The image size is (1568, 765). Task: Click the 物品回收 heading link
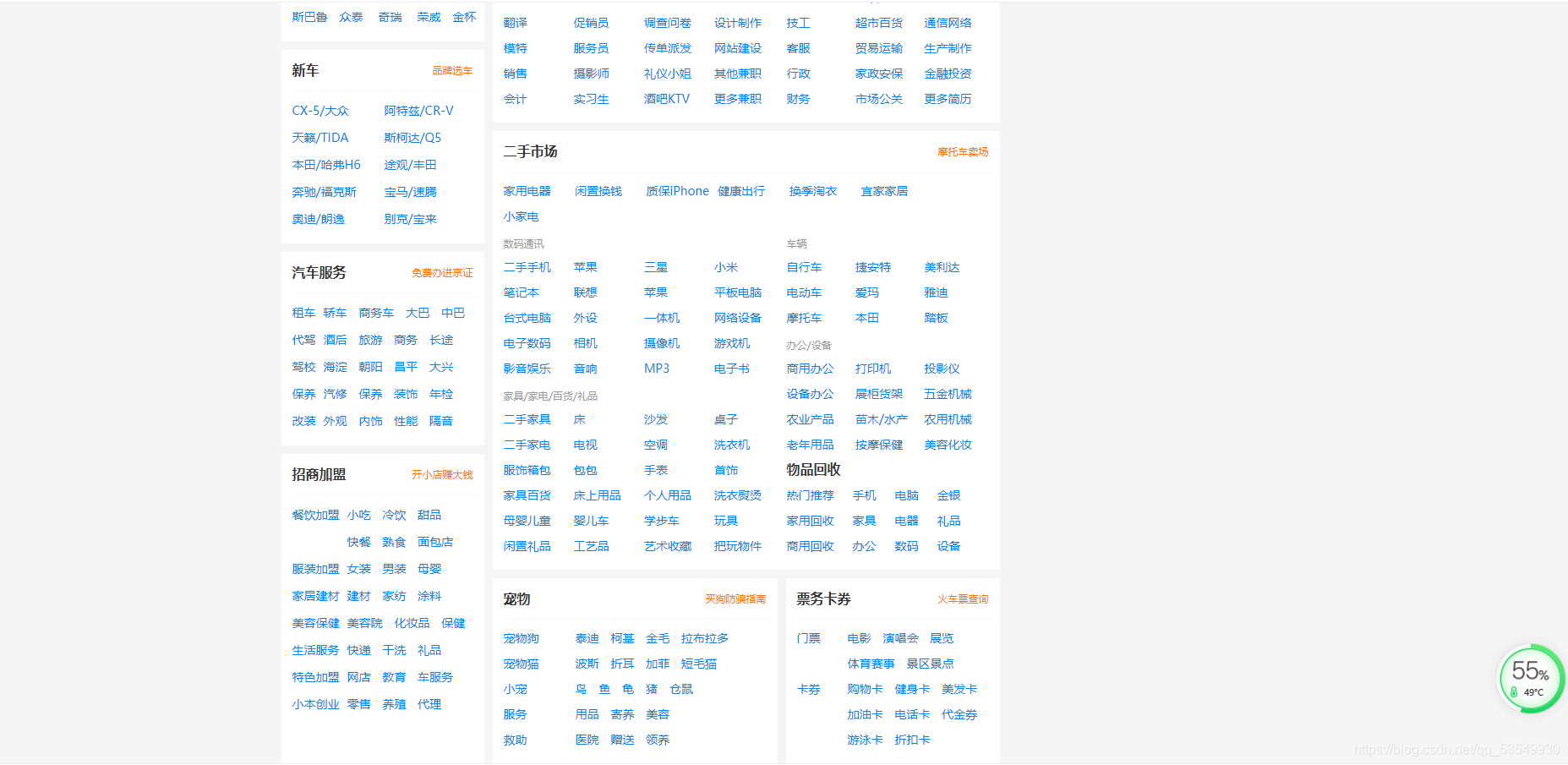(813, 470)
